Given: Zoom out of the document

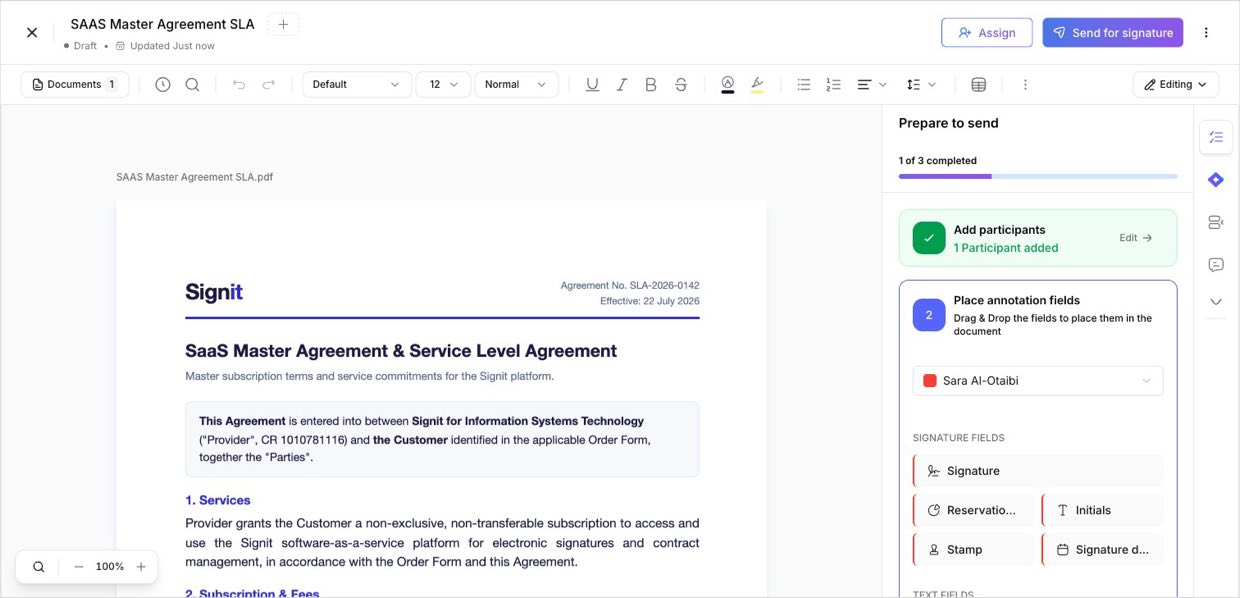Looking at the screenshot, I should pos(79,567).
